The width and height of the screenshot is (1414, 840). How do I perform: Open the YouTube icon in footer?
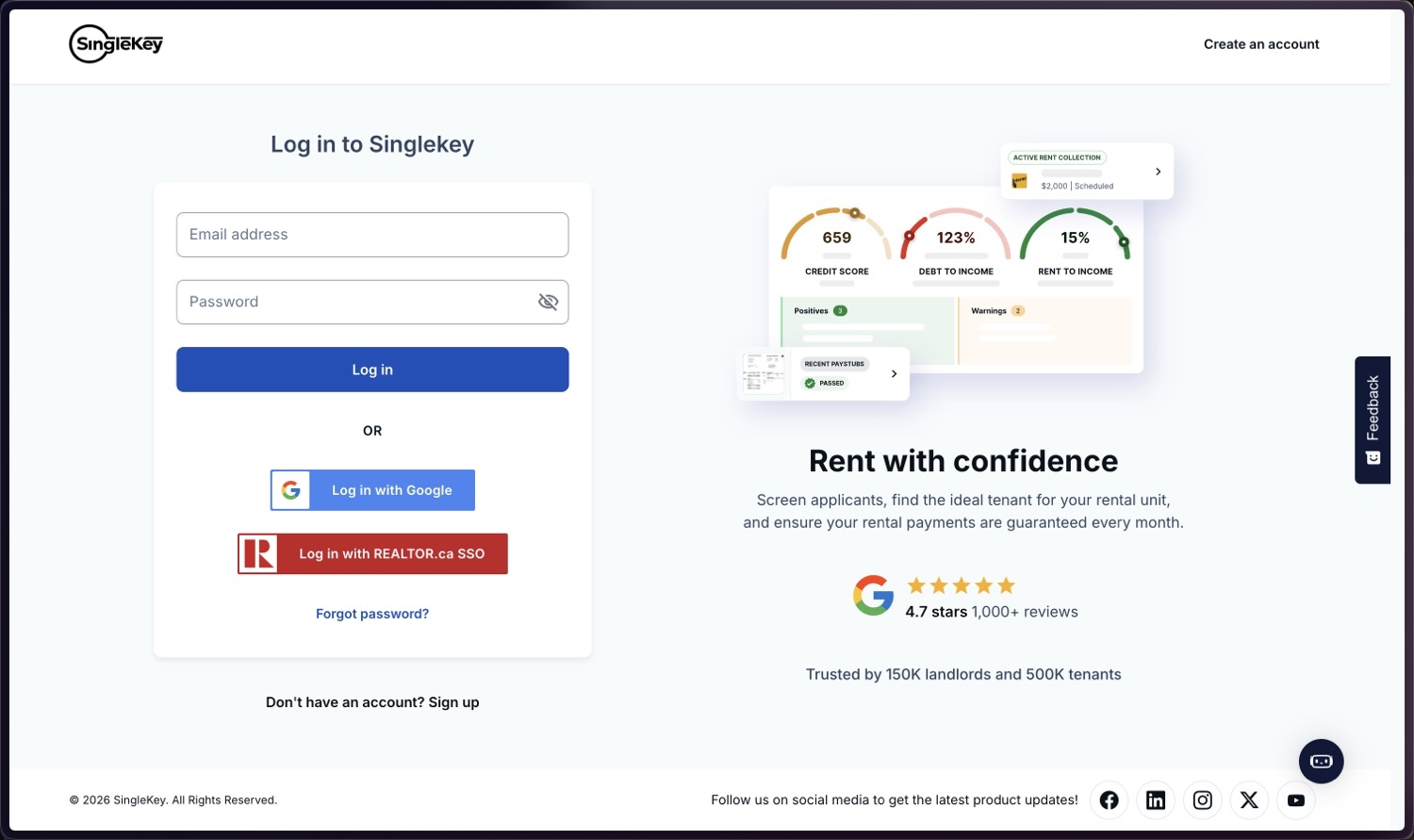click(1296, 800)
